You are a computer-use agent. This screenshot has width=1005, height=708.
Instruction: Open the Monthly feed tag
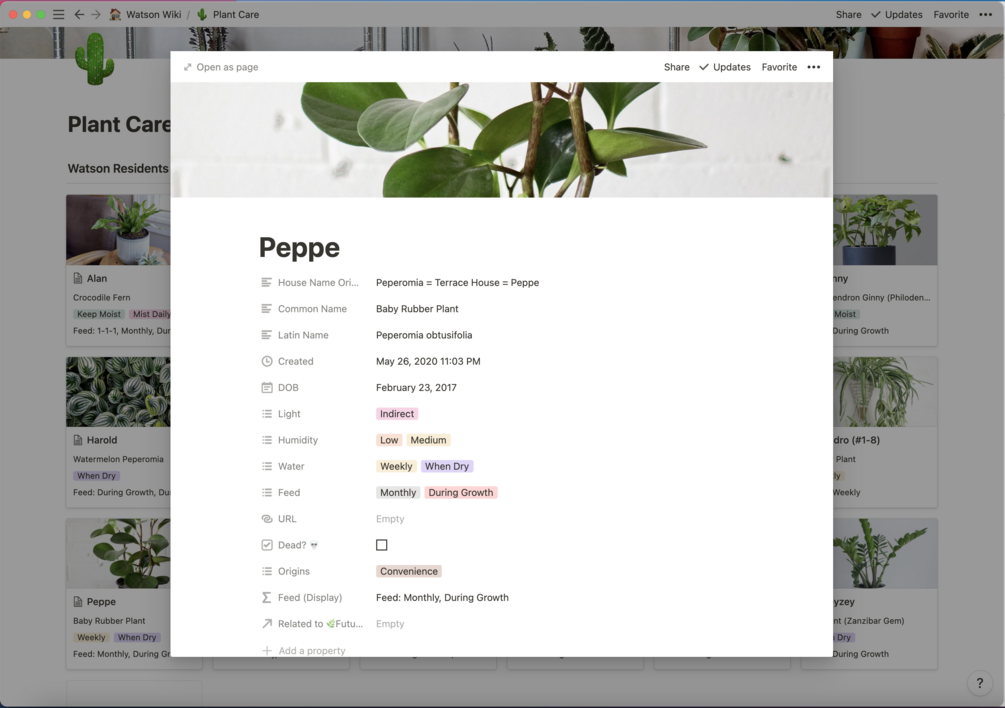[x=398, y=493]
